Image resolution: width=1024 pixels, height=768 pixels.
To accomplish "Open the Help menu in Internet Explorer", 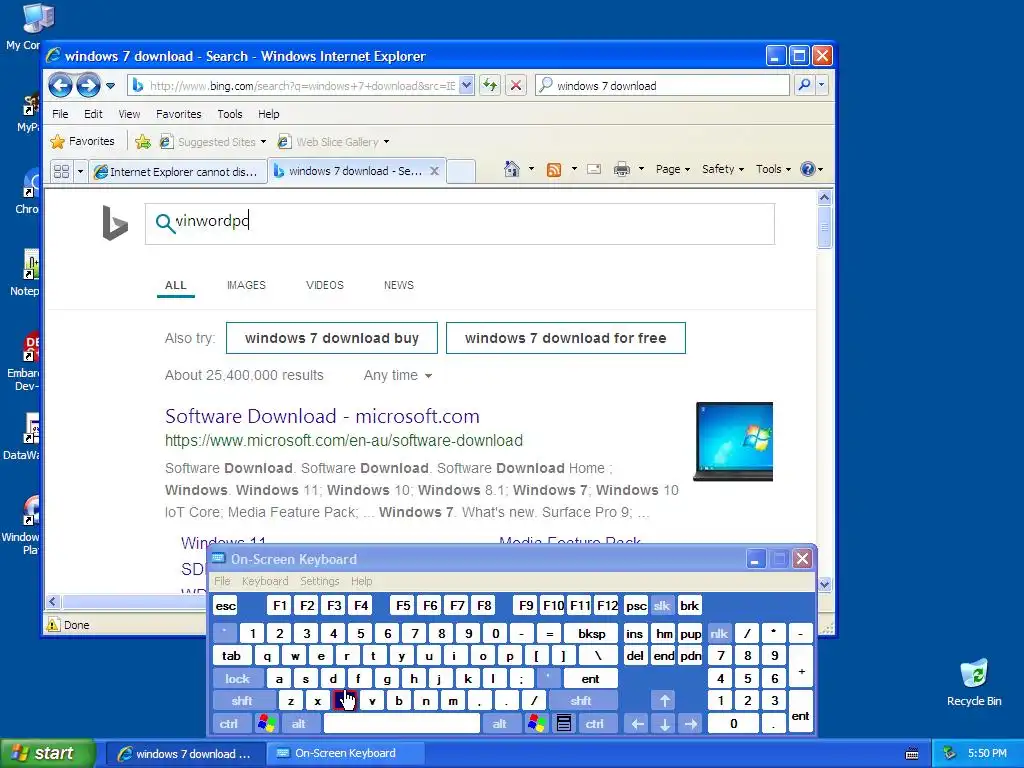I will (268, 114).
